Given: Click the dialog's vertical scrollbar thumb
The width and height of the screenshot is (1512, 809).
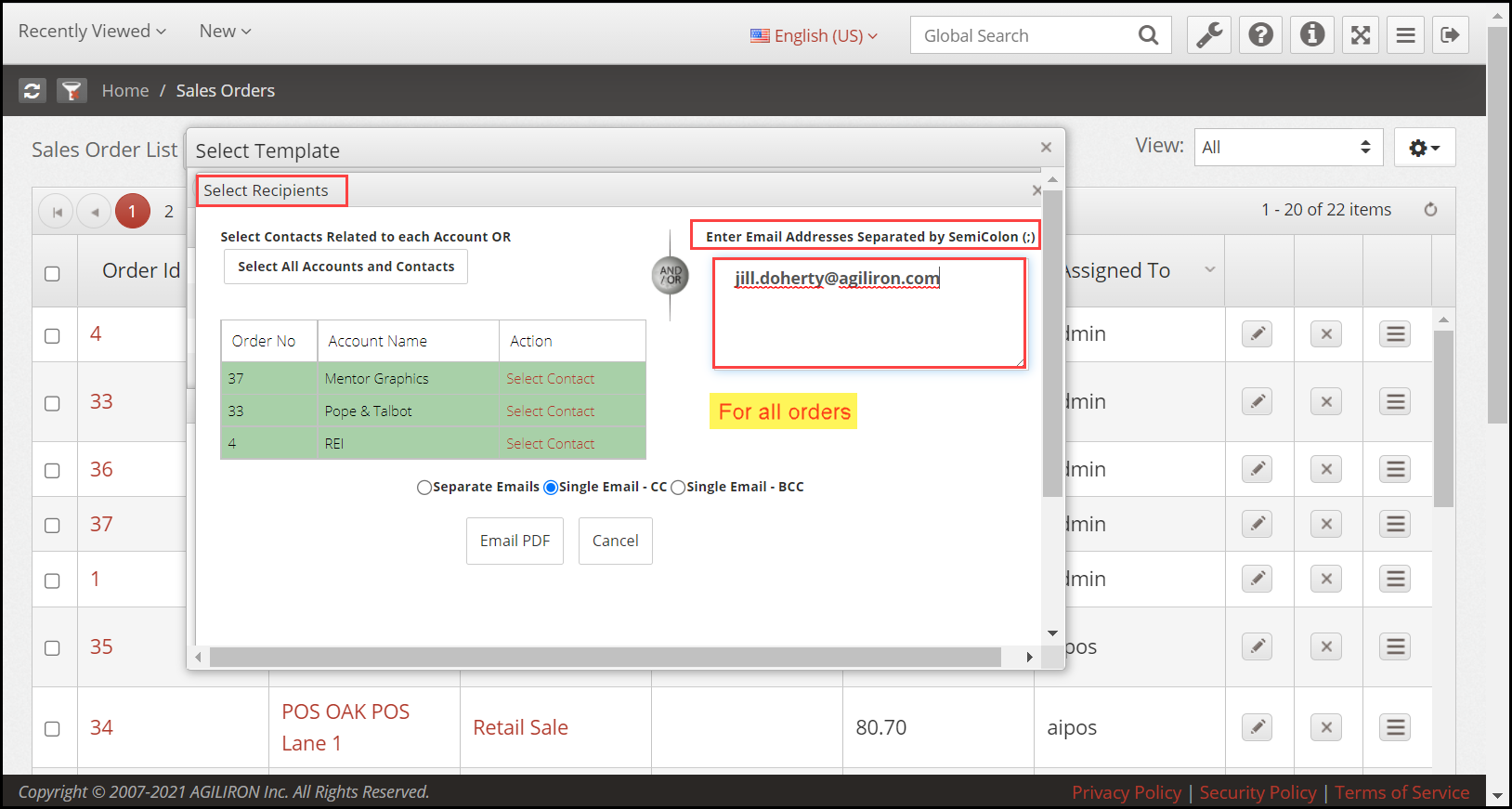Looking at the screenshot, I should [x=1052, y=344].
